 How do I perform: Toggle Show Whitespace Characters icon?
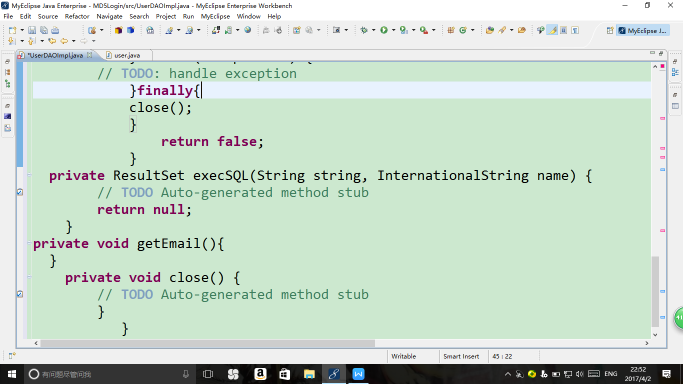[x=575, y=30]
